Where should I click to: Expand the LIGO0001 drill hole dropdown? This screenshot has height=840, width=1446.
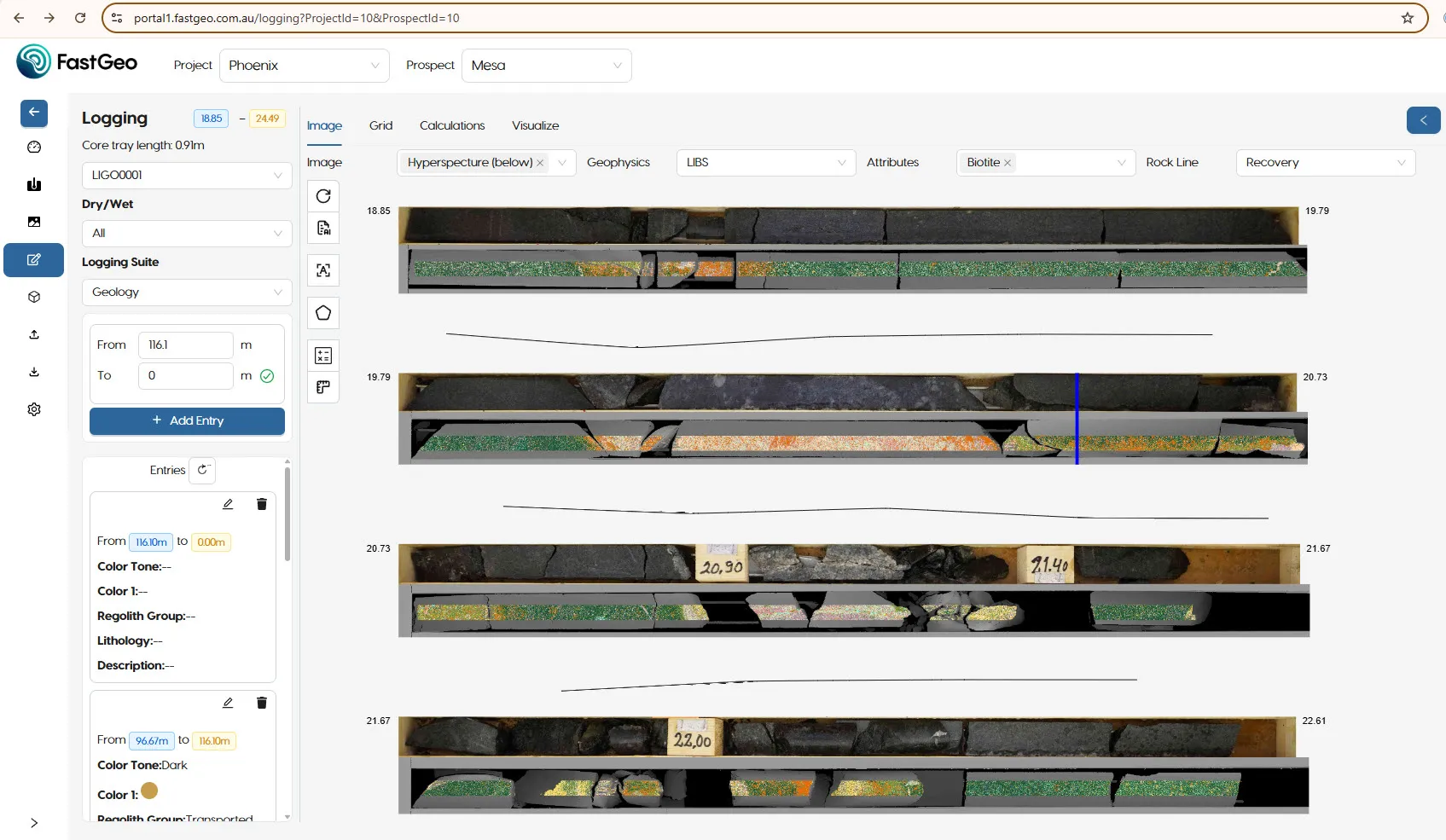(x=187, y=175)
